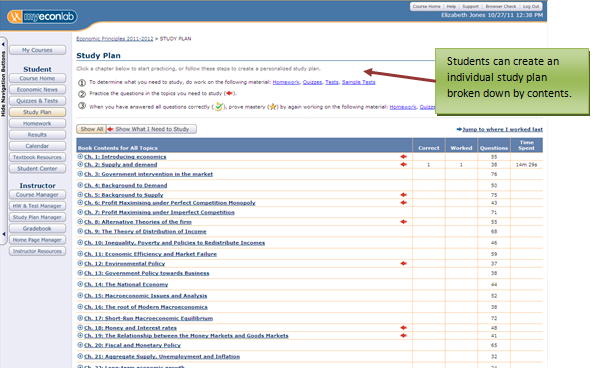Screen dimensions: 593x368
Task: Expand Ch. 1: Introducing economics
Action: 80,156
